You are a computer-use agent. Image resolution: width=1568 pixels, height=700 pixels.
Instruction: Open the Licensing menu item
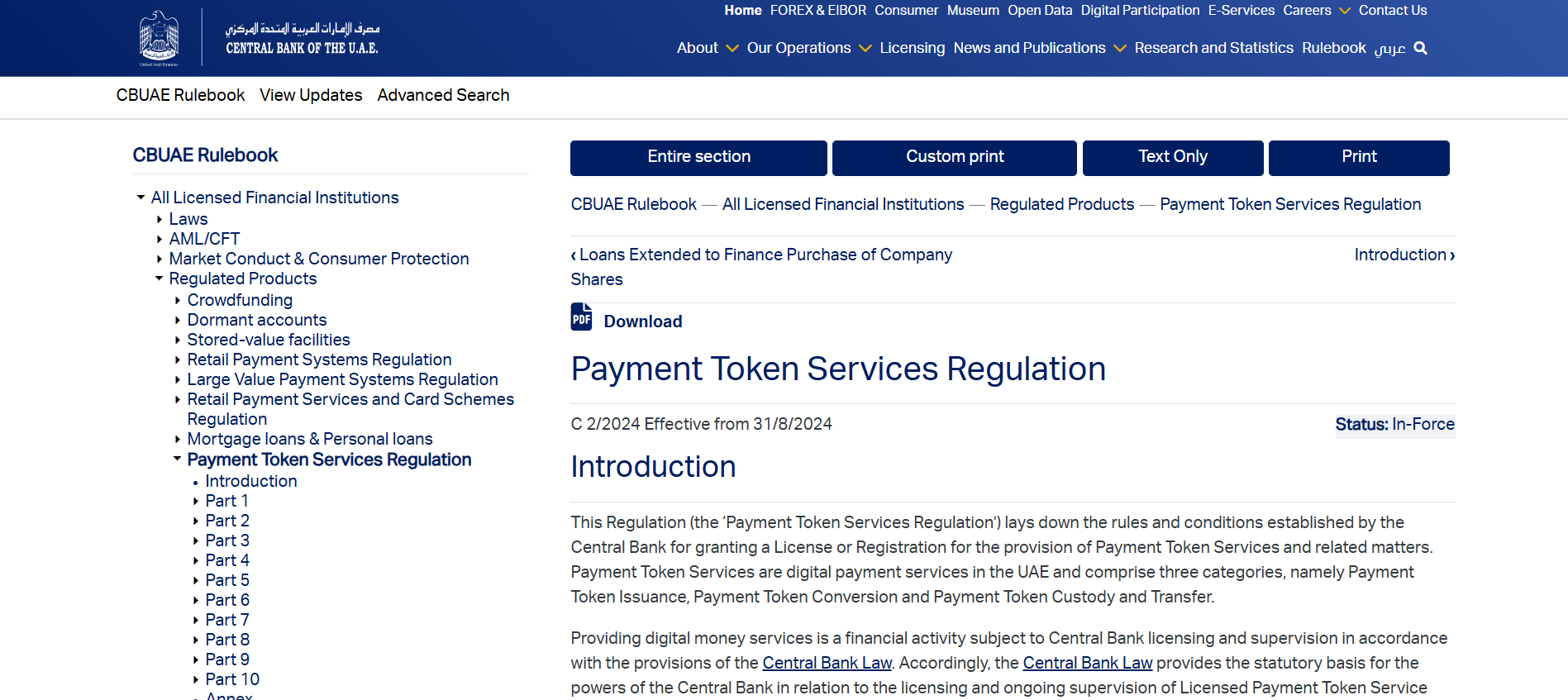click(913, 48)
